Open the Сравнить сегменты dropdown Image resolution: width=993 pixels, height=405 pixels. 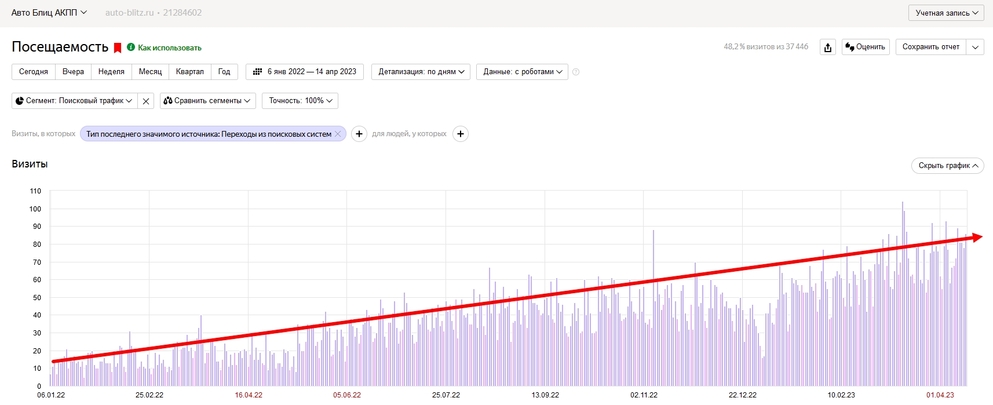(208, 101)
